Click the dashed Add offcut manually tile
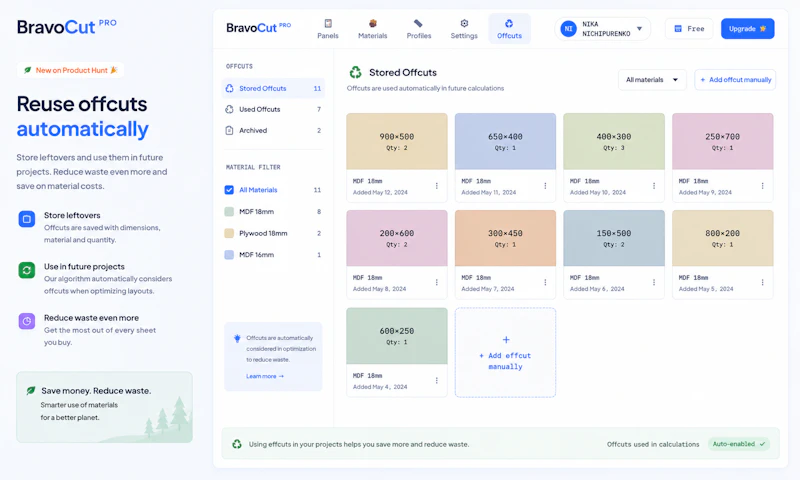The image size is (800, 480). click(x=505, y=352)
